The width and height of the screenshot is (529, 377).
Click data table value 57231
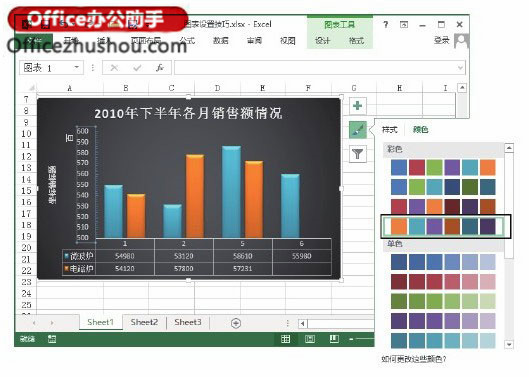pyautogui.click(x=243, y=269)
